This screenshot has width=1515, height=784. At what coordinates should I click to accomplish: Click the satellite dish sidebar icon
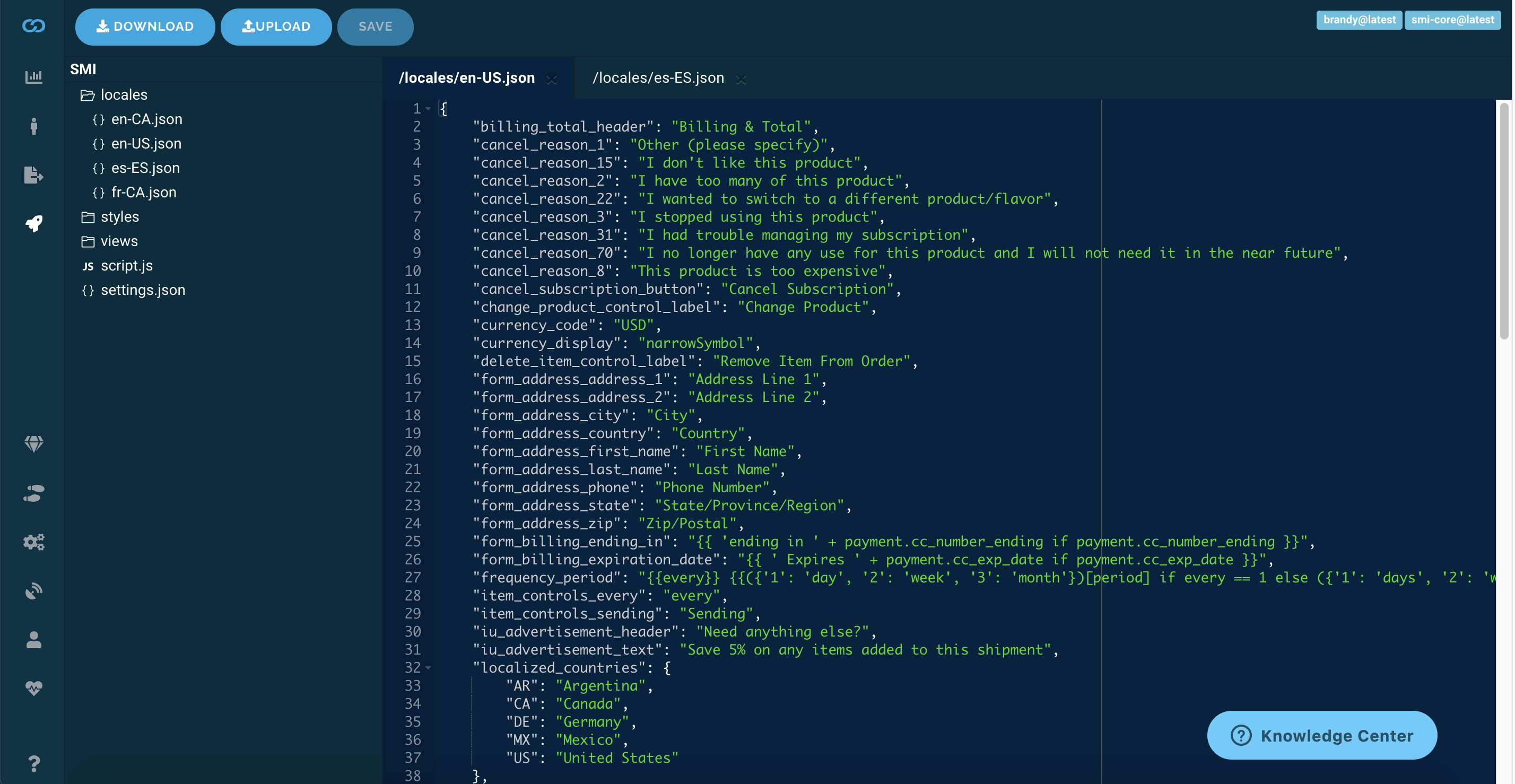click(x=33, y=590)
